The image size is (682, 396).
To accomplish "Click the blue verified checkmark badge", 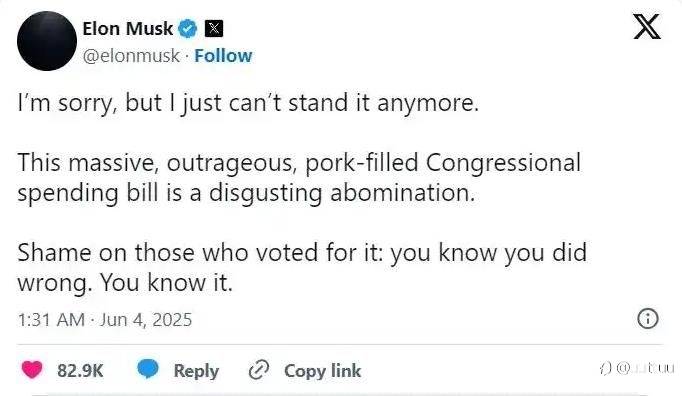I will point(188,29).
